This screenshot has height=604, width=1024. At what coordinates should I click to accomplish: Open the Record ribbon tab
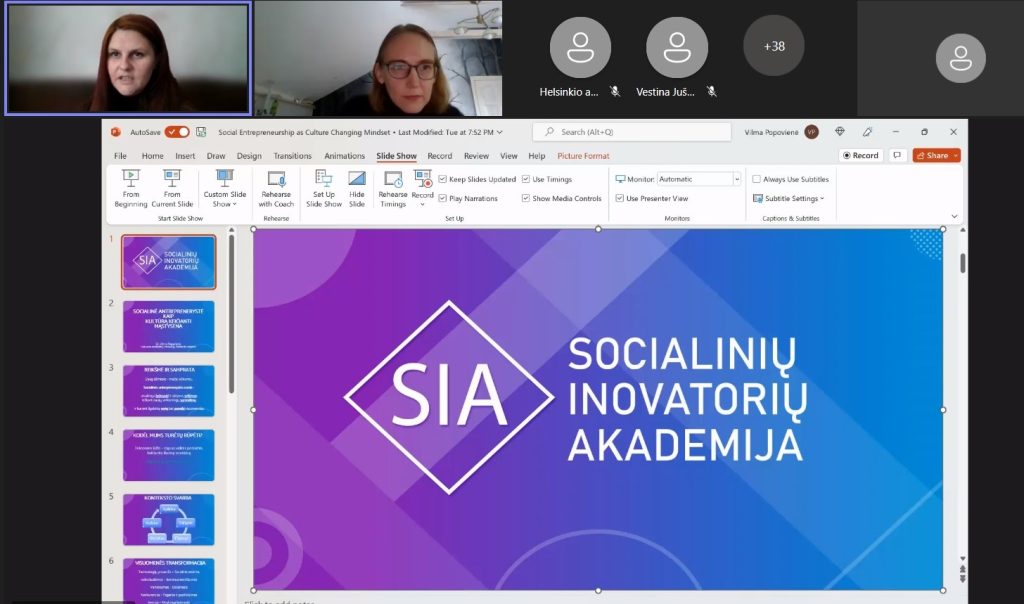(x=440, y=156)
